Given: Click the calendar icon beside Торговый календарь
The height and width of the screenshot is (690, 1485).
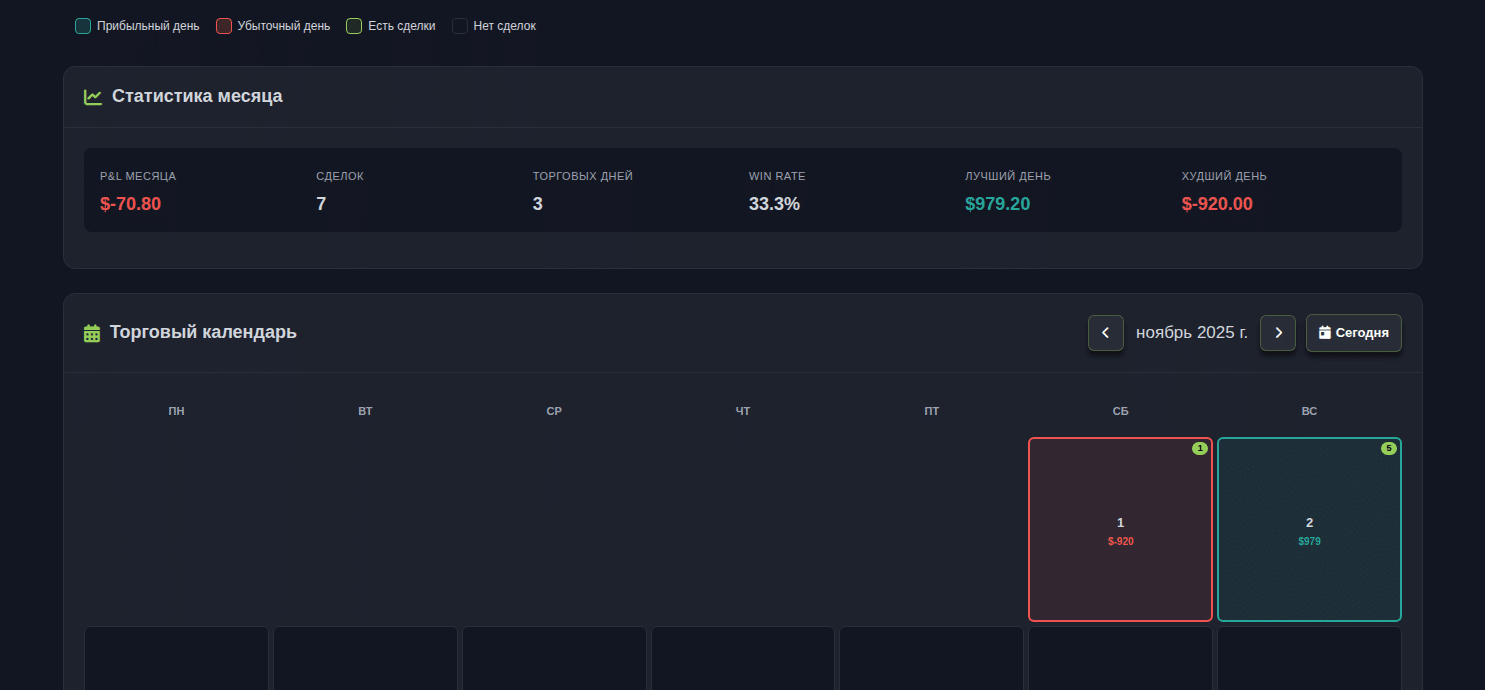Looking at the screenshot, I should [92, 333].
